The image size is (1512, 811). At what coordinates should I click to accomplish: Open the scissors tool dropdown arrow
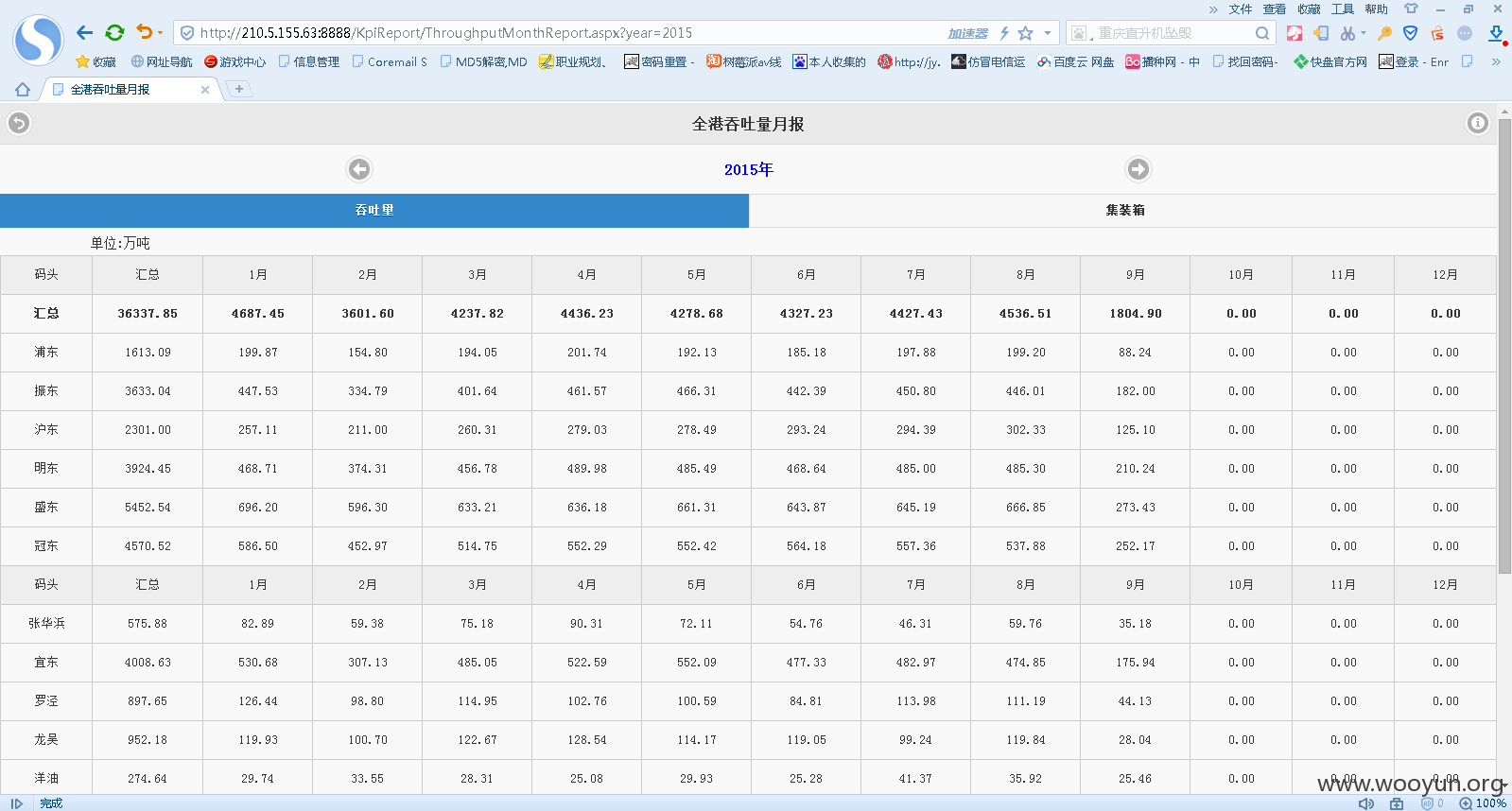[1364, 33]
